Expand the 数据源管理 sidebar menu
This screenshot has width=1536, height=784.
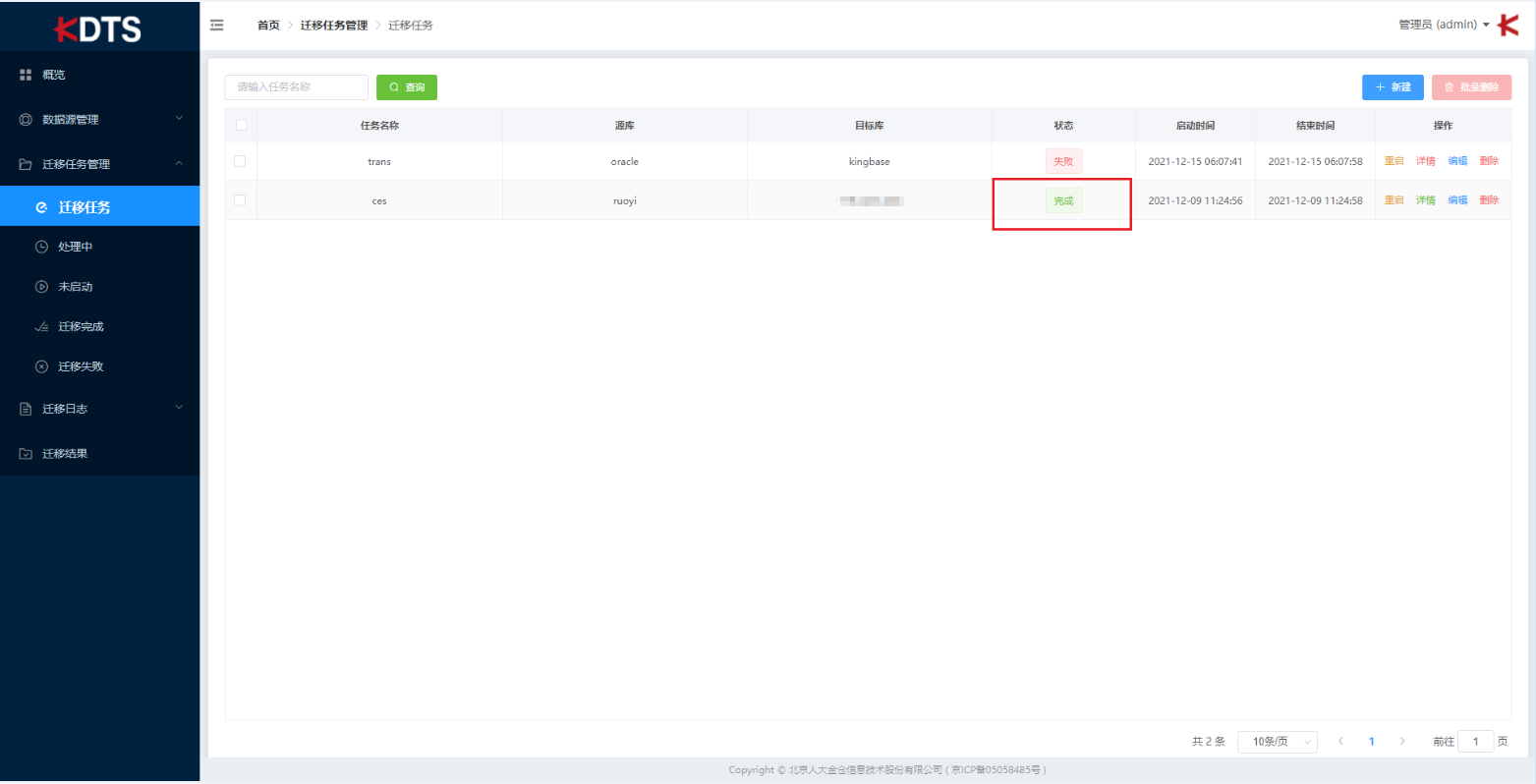[x=100, y=119]
